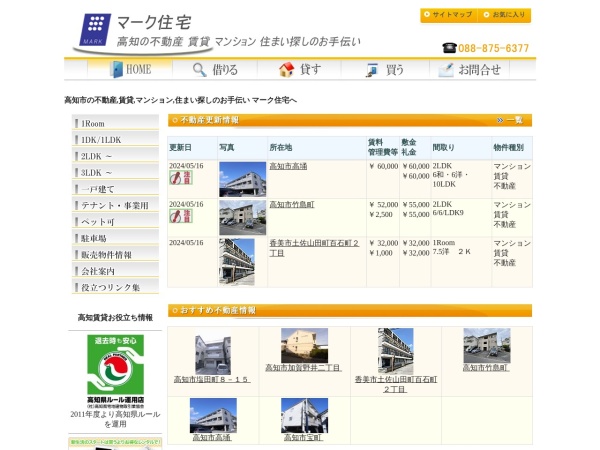Click the house icon next to 貸す
The height and width of the screenshot is (450, 600).
287,70
